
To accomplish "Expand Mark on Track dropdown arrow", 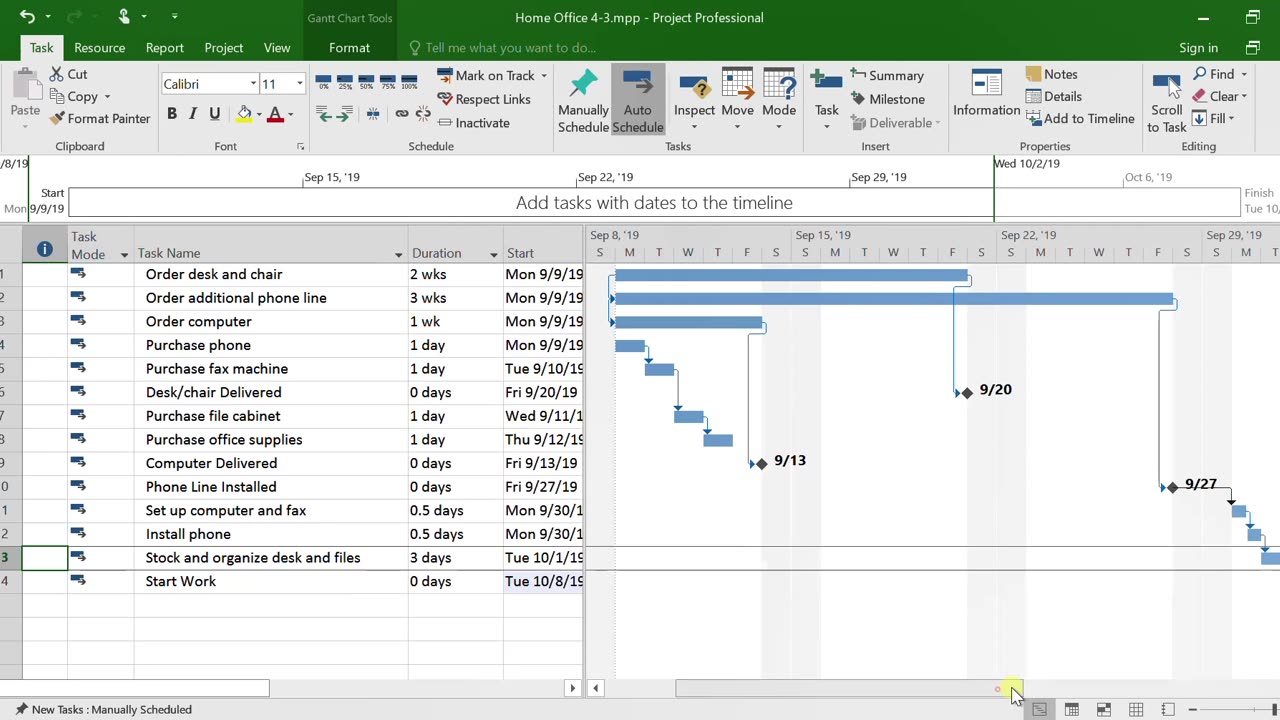I will coord(544,76).
